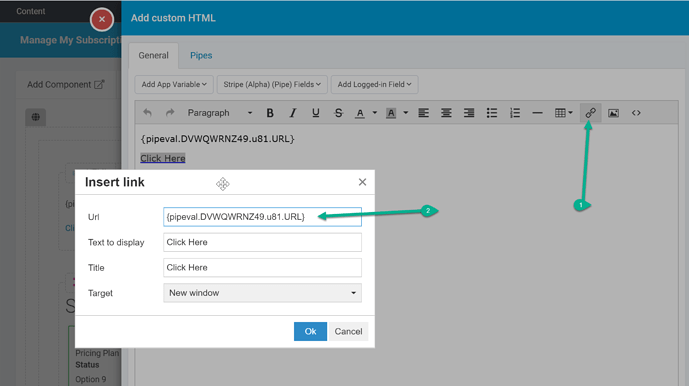Insert a numbered list
Screen dimensions: 689x386
coord(515,113)
